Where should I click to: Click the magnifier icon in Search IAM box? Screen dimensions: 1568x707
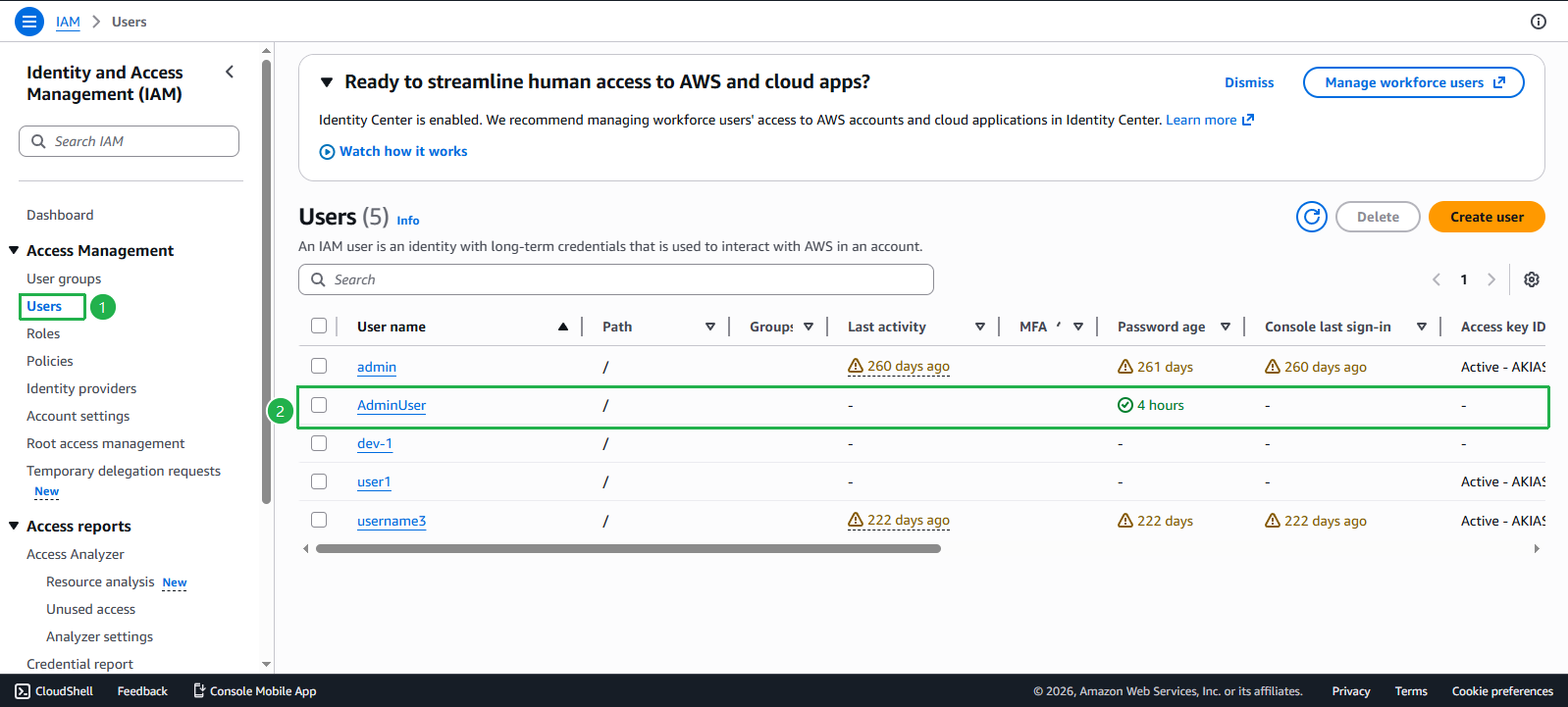38,141
